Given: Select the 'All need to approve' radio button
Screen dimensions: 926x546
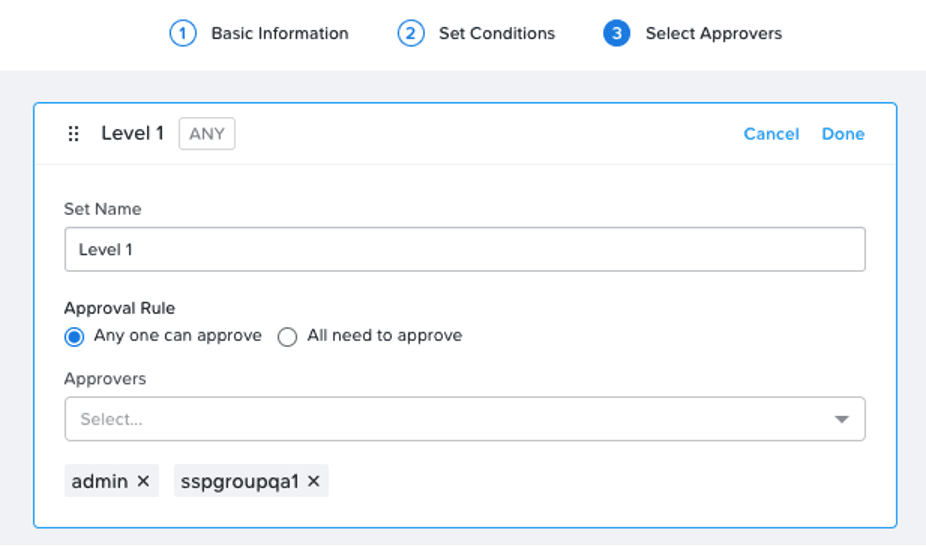Looking at the screenshot, I should [x=287, y=337].
